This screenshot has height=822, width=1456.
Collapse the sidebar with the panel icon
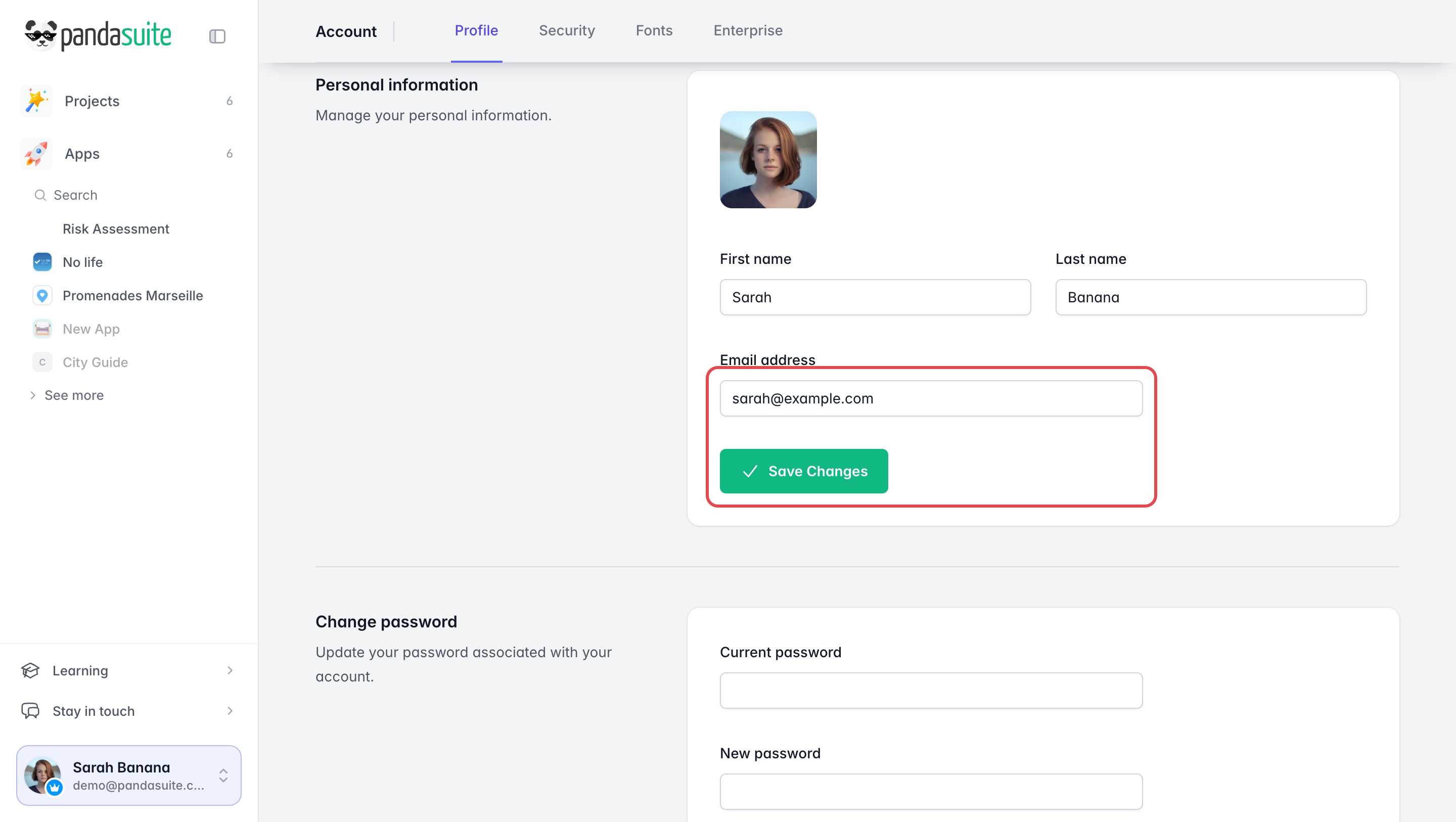click(x=217, y=36)
